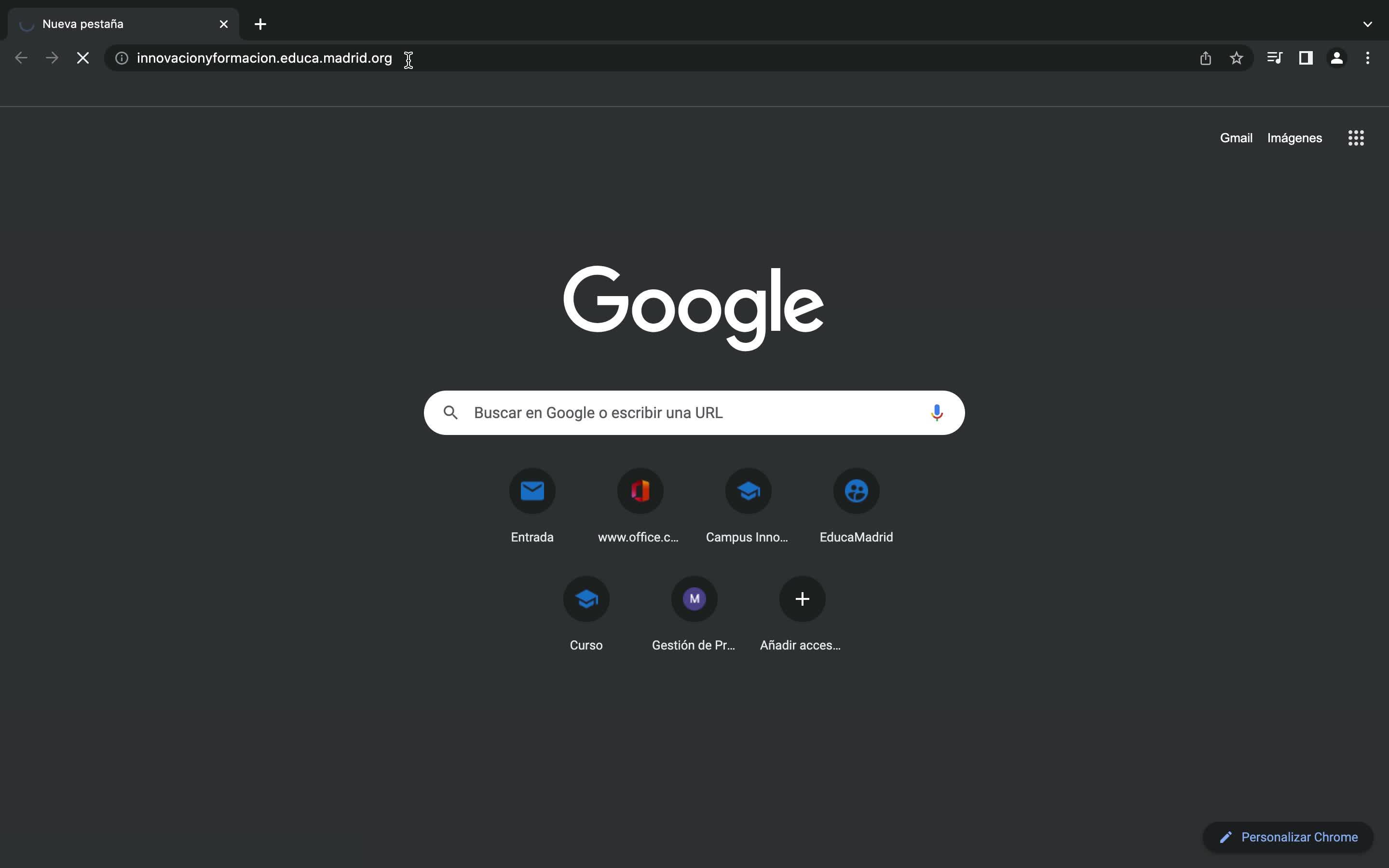Select the Nueva pestaña tab

(x=115, y=24)
